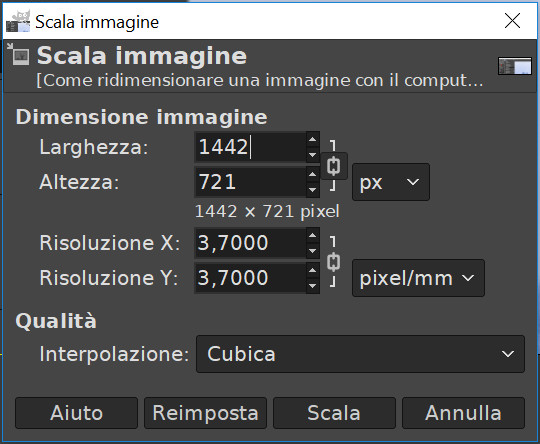Open the pixel/mm resolution unit dropdown

[x=418, y=278]
